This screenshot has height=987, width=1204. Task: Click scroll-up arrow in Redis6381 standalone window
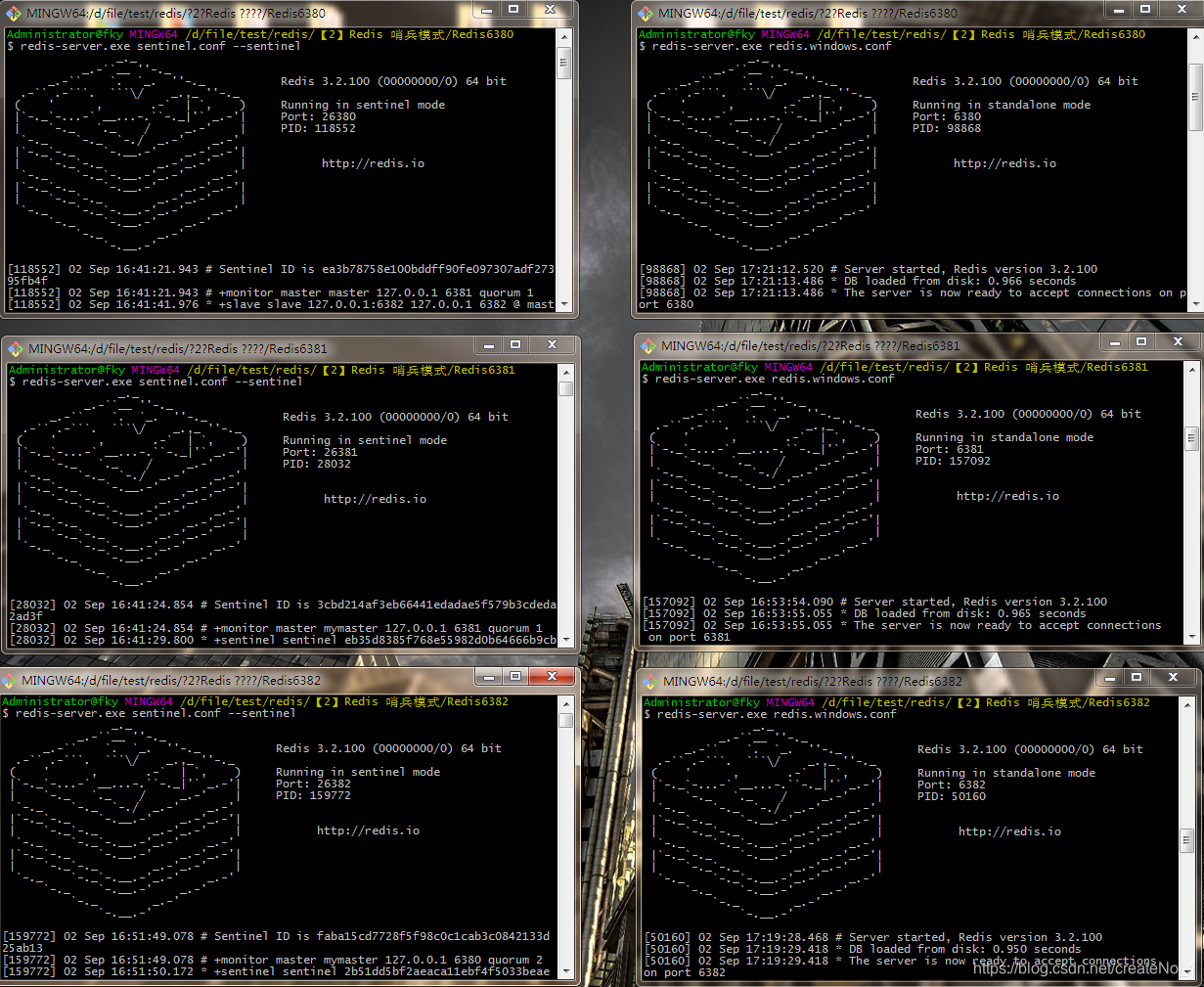point(1192,369)
